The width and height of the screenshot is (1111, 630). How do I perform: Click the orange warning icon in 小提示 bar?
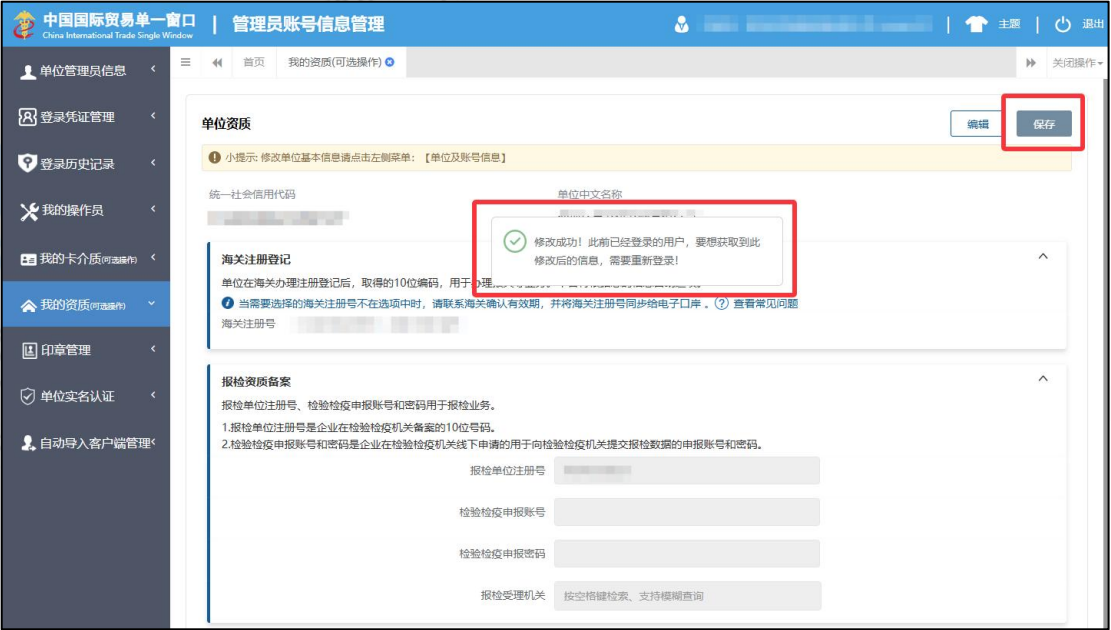215,157
